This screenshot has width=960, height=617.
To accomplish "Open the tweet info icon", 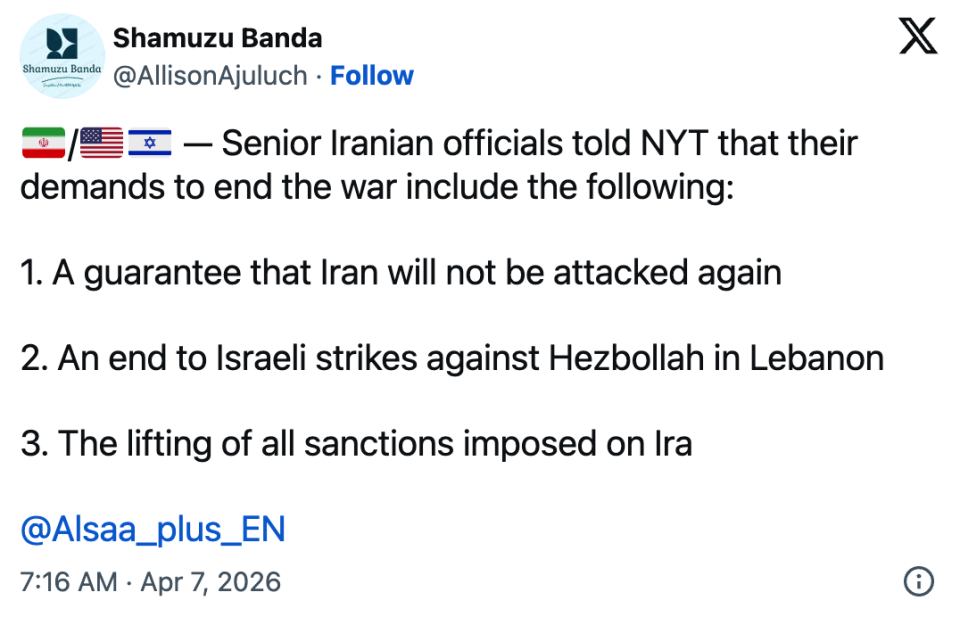I will pyautogui.click(x=918, y=581).
